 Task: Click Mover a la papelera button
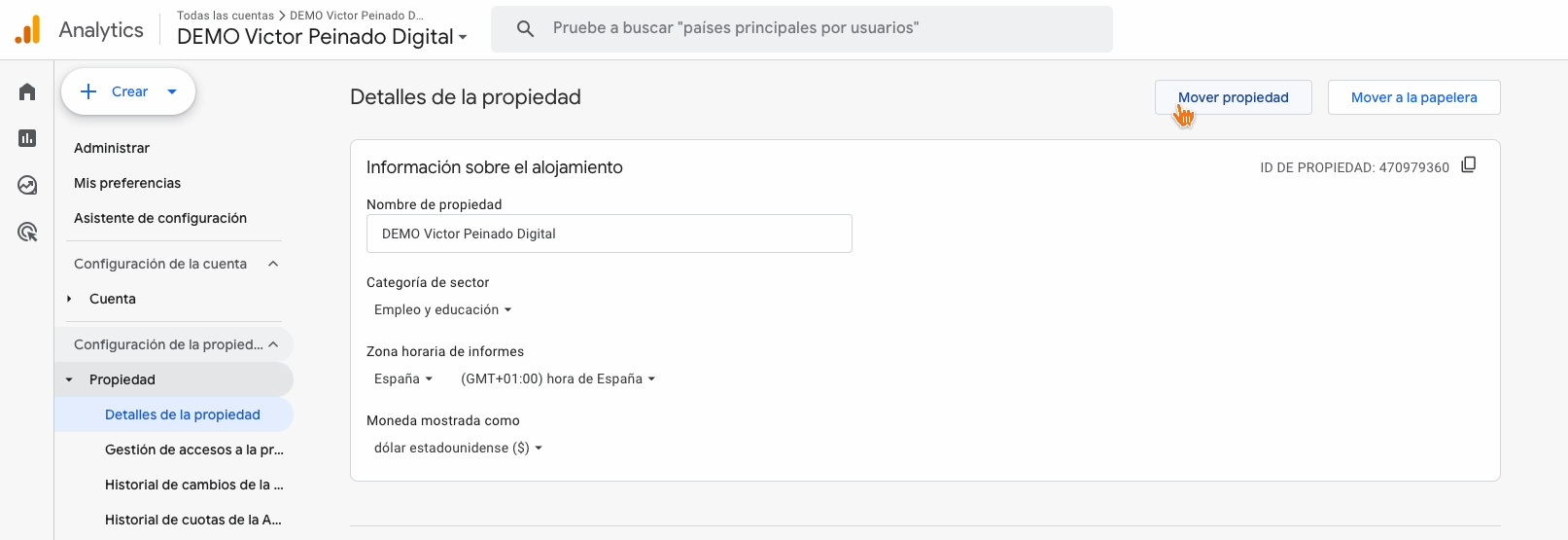[x=1413, y=97]
